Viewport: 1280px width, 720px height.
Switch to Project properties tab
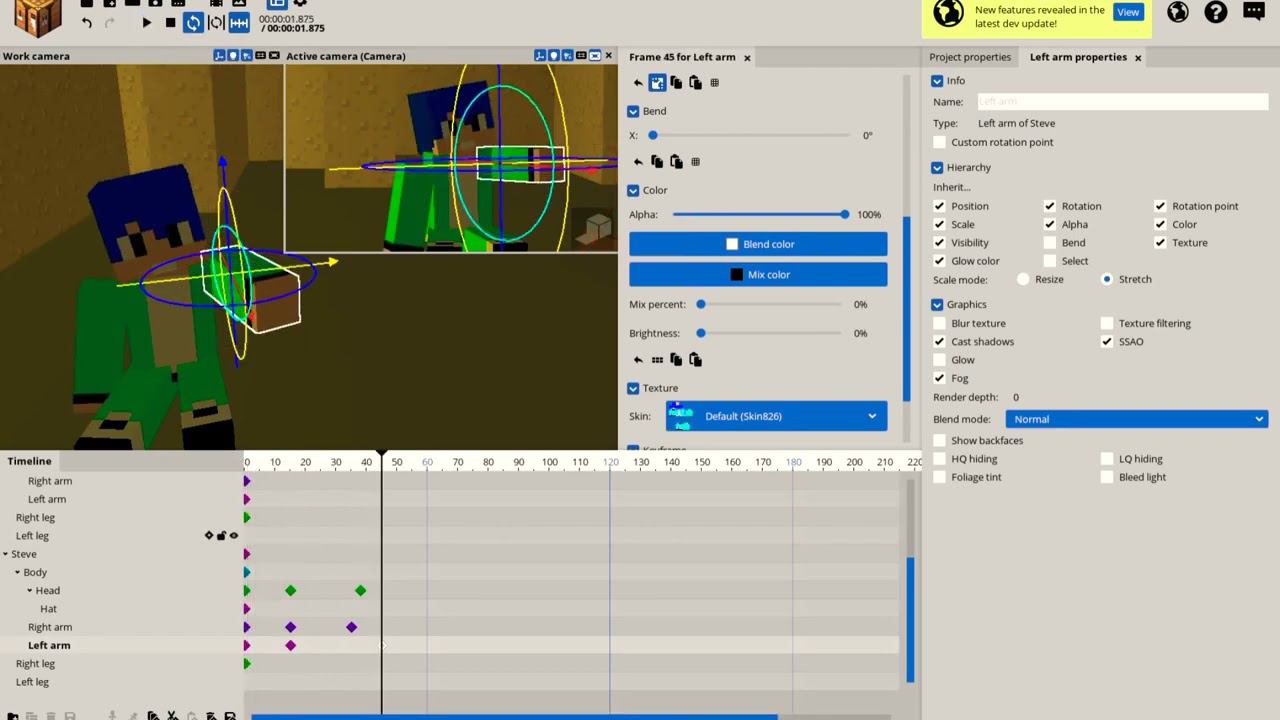[970, 57]
